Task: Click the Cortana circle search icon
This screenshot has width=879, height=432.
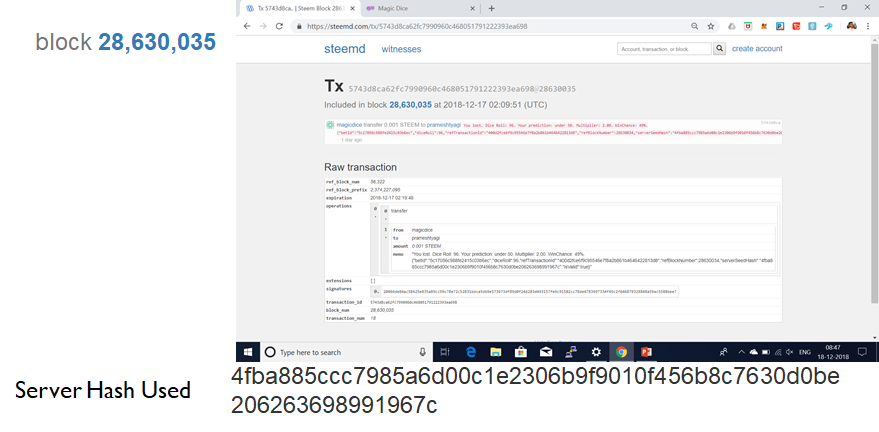Action: 270,352
